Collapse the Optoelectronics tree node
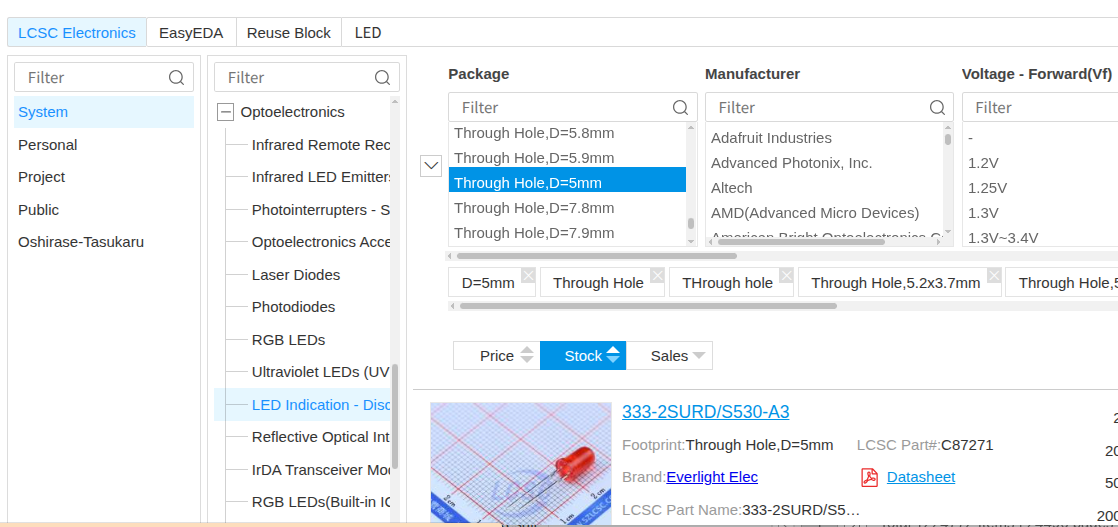 225,112
